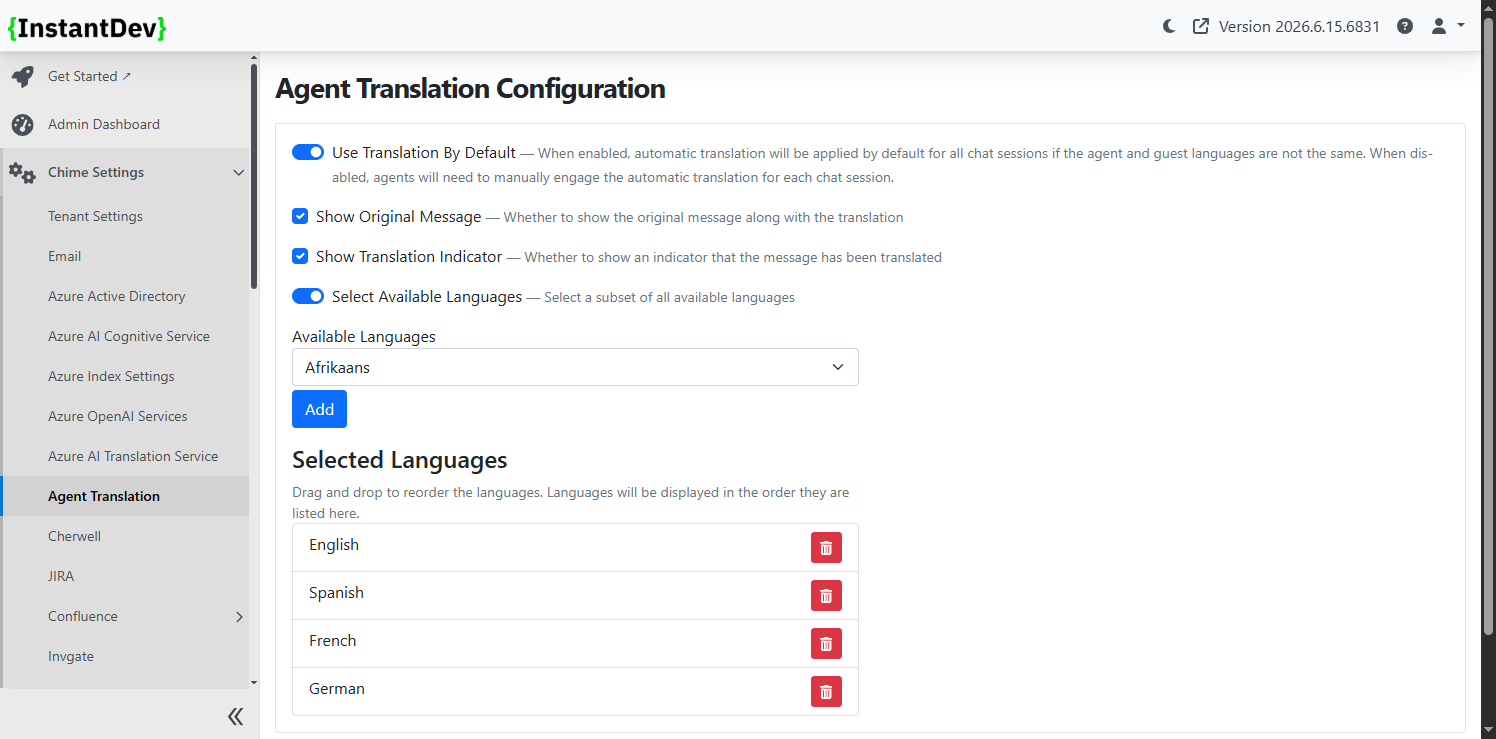The image size is (1496, 739).
Task: Expand the Confluence submenu chevron
Action: (x=239, y=617)
